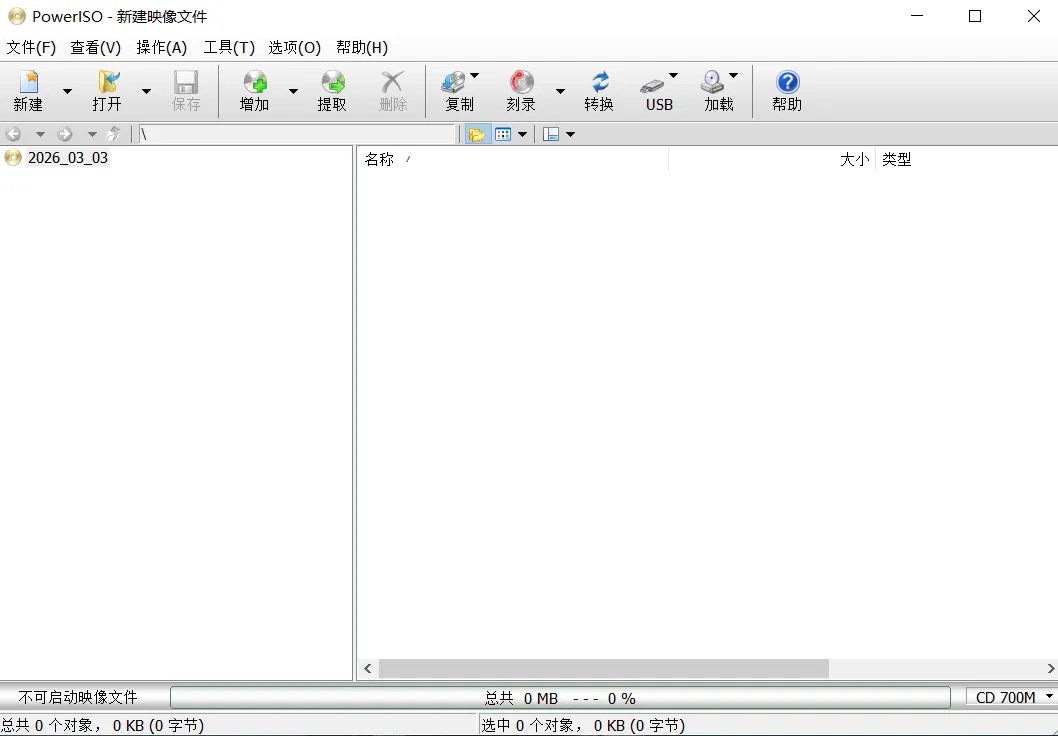
Task: Click the 选中 0 个对象 status text
Action: coord(583,726)
